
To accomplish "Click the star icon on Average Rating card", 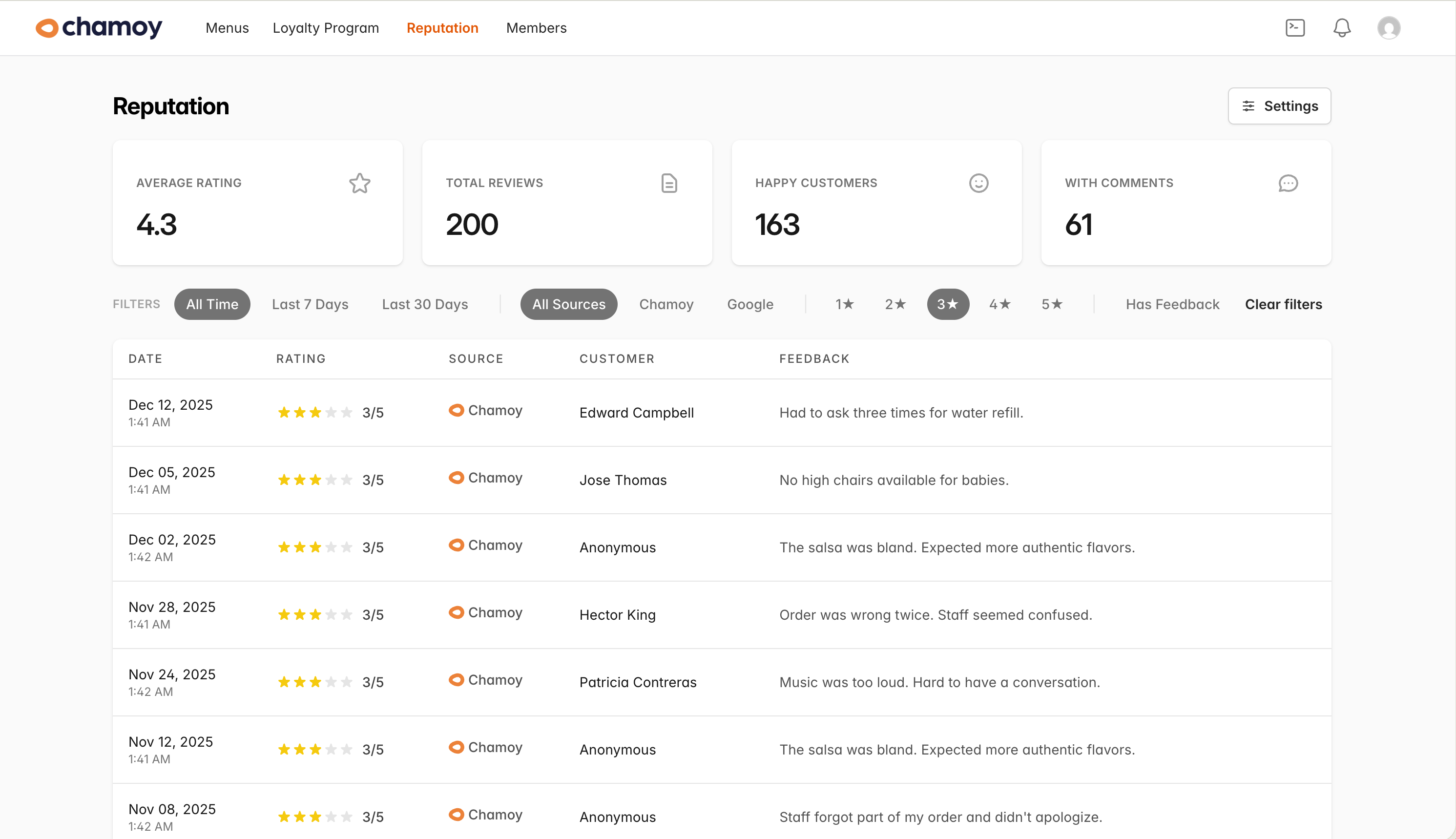I will (359, 183).
